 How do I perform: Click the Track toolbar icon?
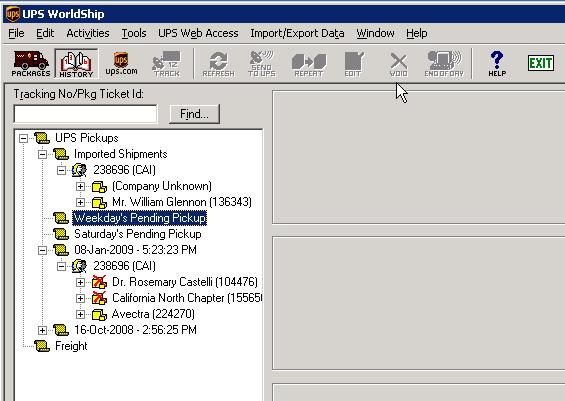[166, 64]
